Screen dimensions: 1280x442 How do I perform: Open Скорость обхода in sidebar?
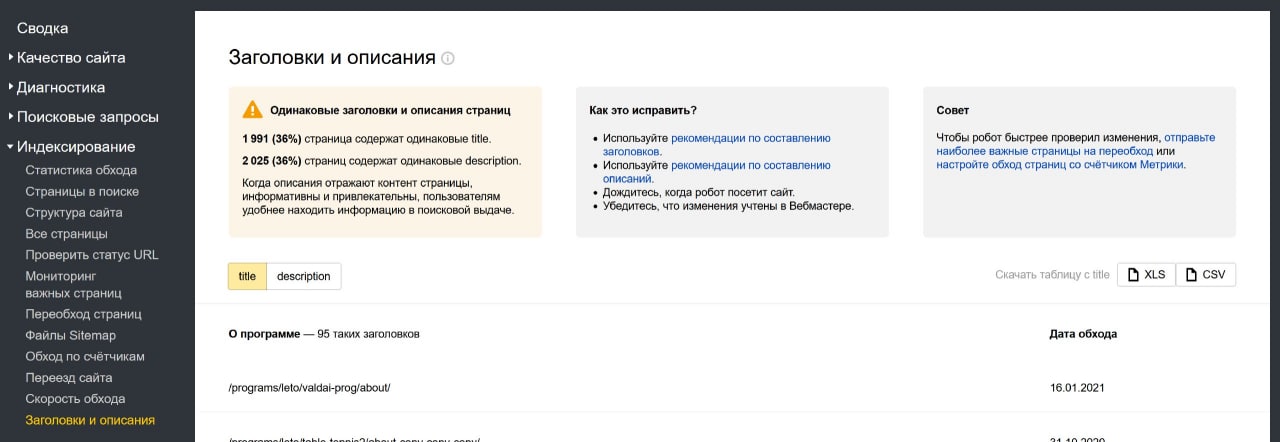coord(75,399)
